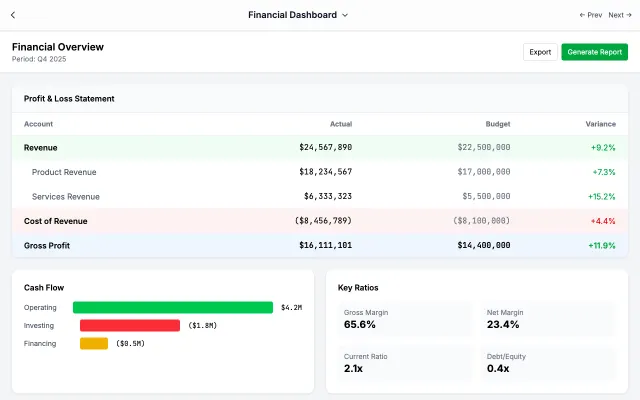Click Gross Profit budget $14,400,000
Screen dimensions: 640x400
pos(484,245)
